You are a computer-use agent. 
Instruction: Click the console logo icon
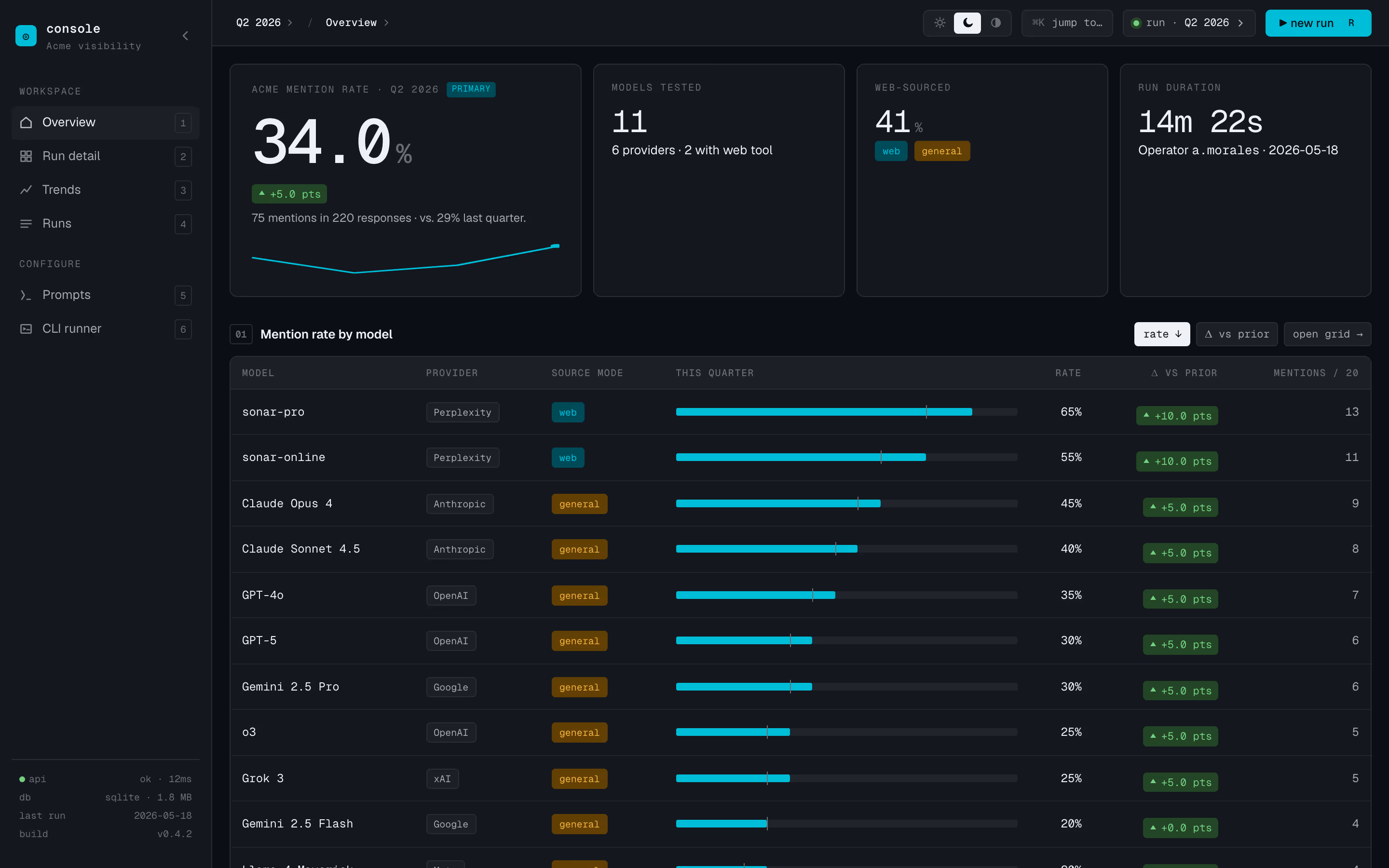26,36
